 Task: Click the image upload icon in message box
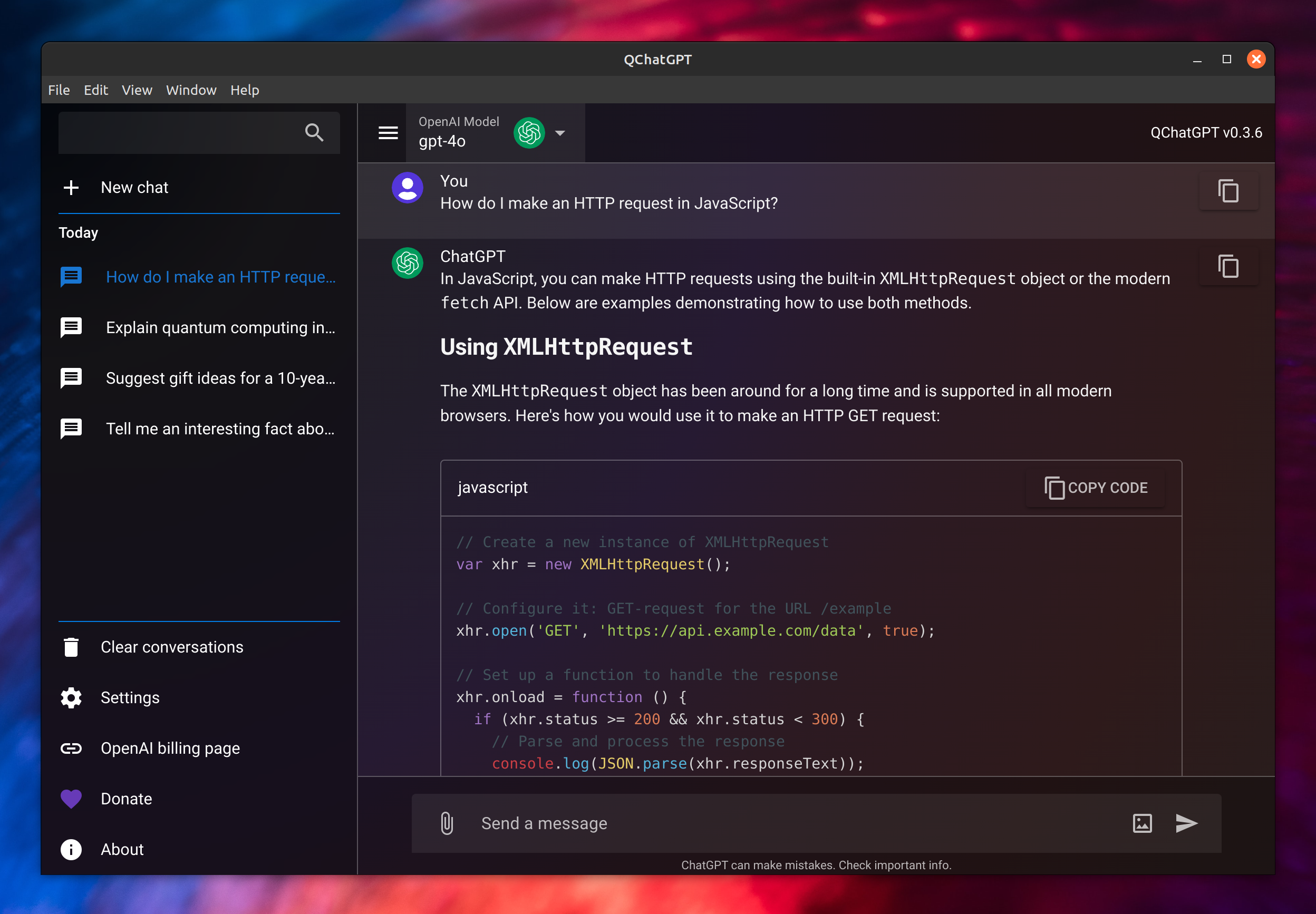click(1142, 823)
